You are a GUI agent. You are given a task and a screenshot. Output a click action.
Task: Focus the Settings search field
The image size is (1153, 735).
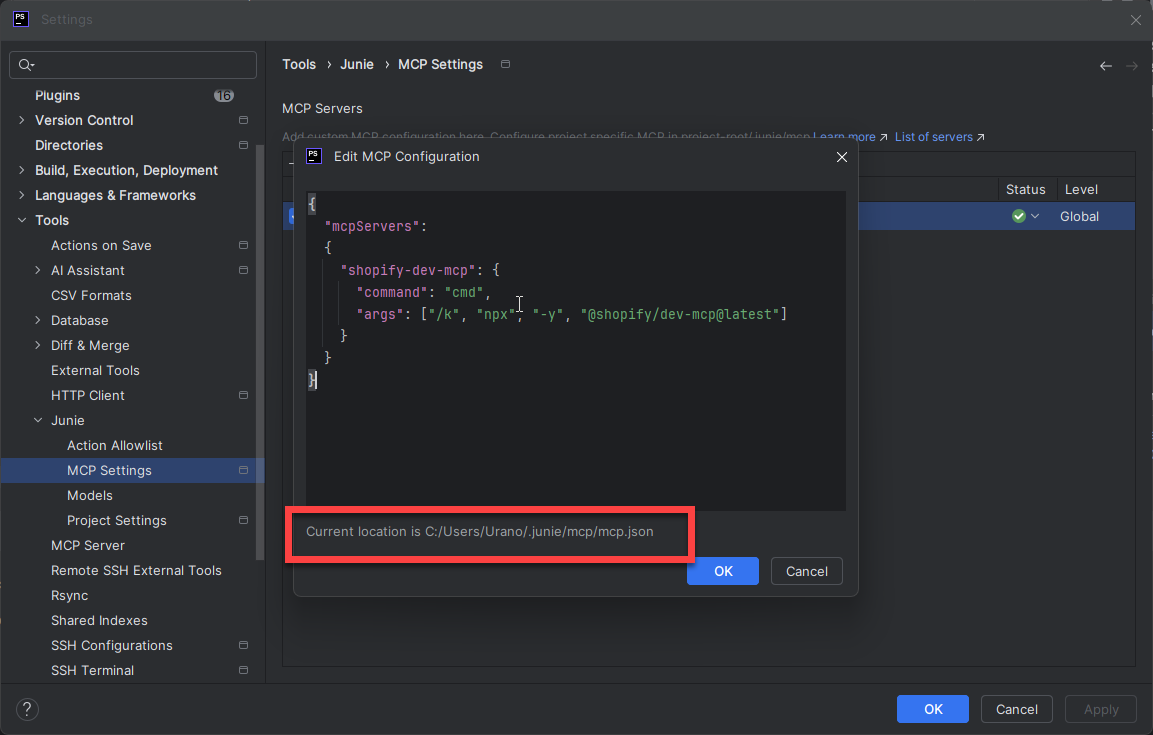point(133,65)
